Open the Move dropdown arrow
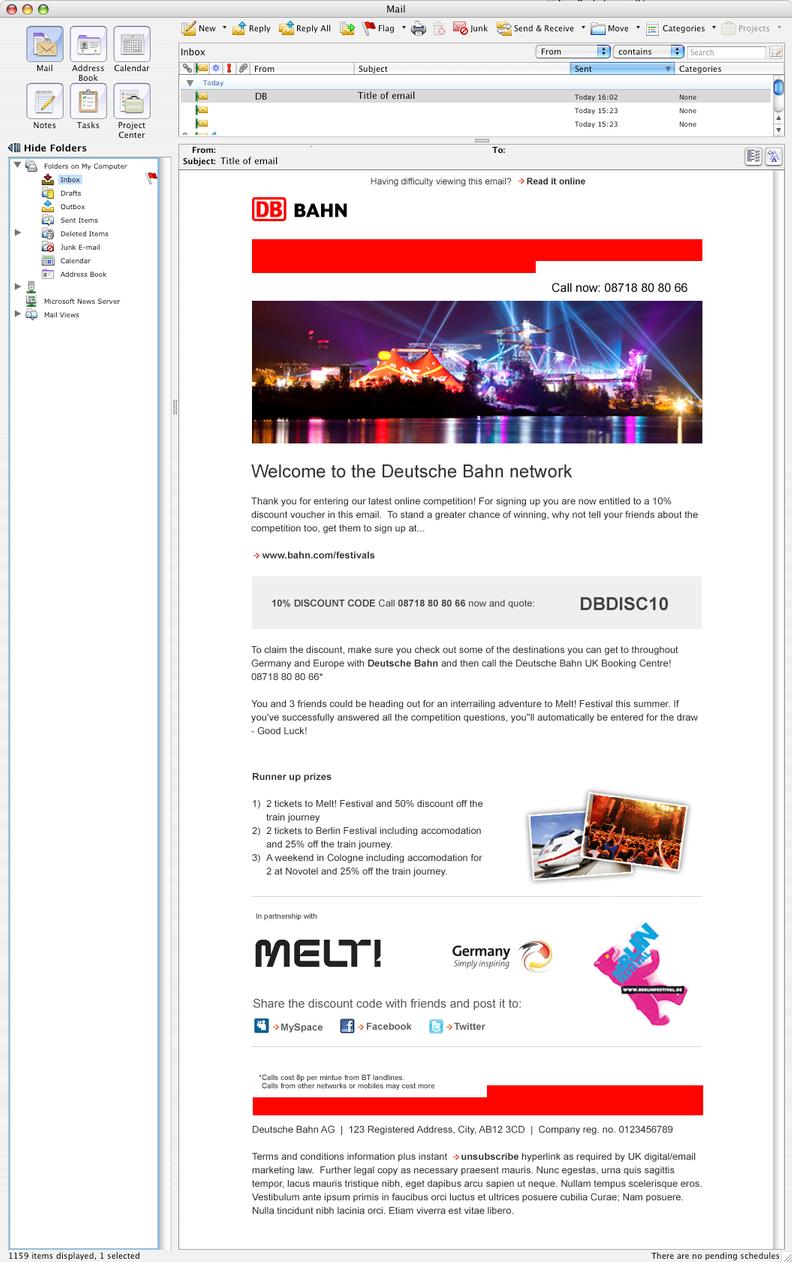Image resolution: width=792 pixels, height=1262 pixels. (637, 28)
